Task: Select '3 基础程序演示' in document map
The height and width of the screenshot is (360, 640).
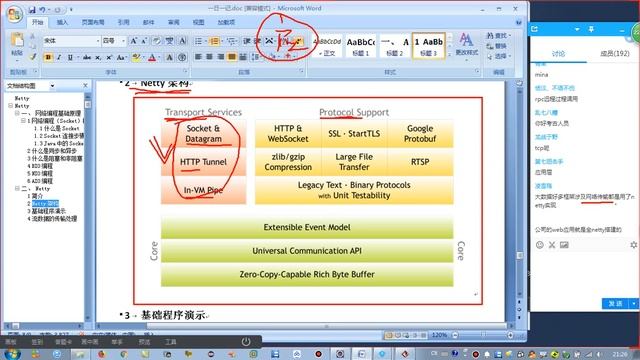Action: (46, 211)
